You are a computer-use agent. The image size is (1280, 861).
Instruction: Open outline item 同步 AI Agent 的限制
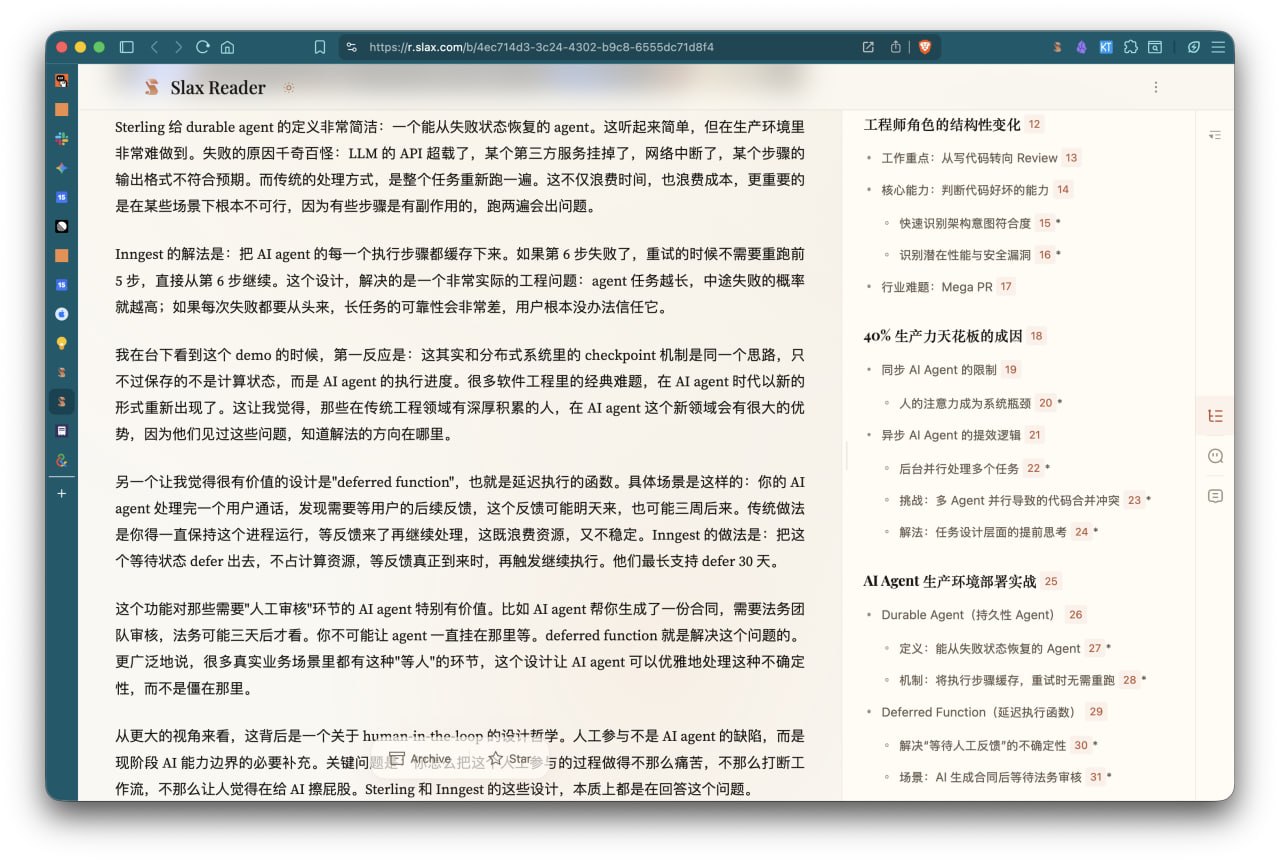(939, 370)
